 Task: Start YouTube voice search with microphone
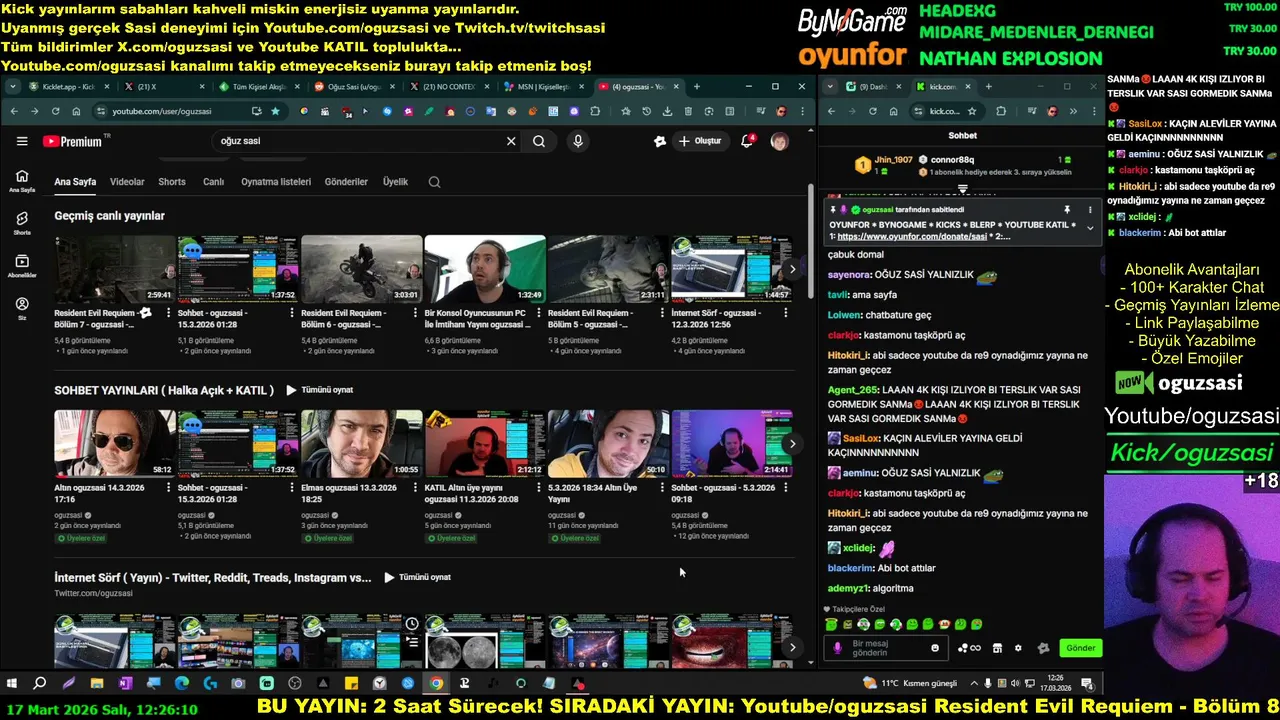[x=578, y=141]
